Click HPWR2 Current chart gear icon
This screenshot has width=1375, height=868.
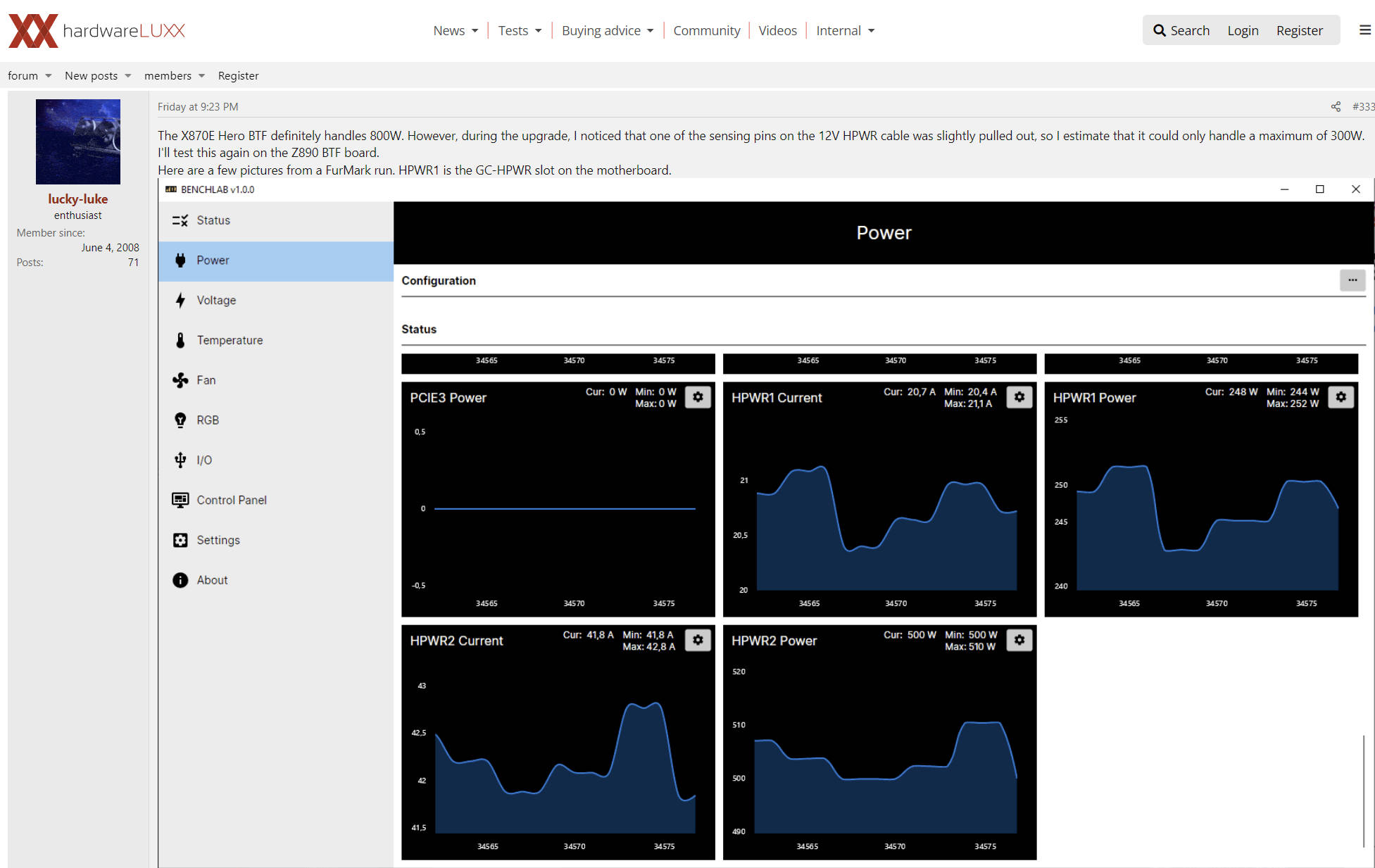coord(698,640)
